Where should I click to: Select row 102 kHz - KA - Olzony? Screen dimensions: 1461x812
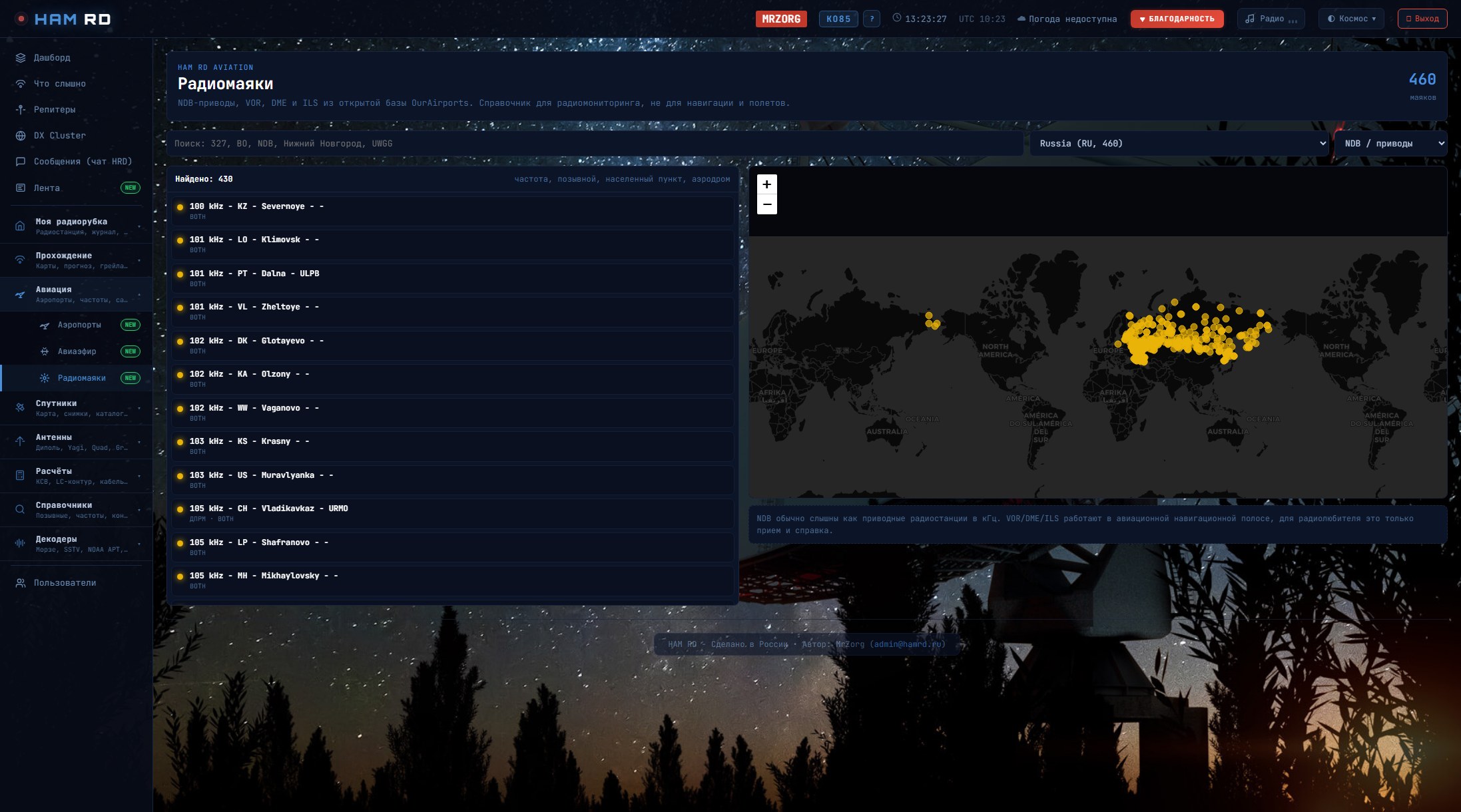(453, 379)
